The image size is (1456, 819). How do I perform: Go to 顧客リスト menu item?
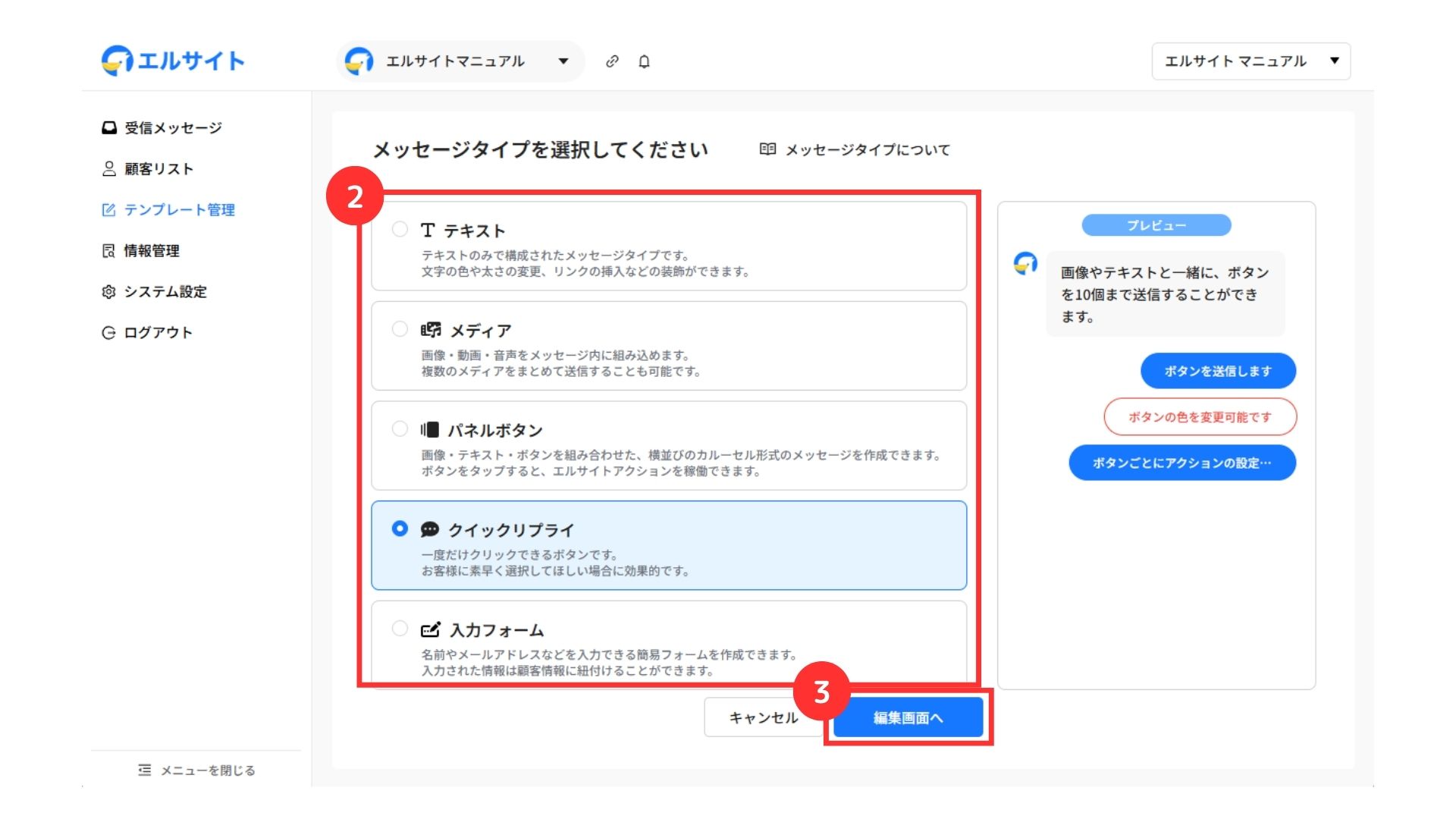[x=158, y=168]
